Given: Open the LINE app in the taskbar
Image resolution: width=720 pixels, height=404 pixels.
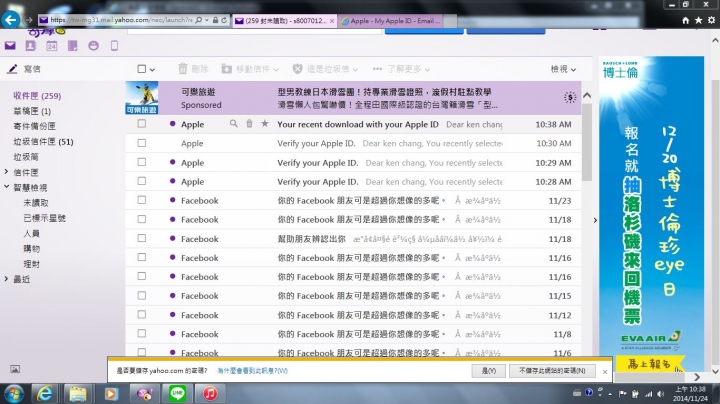Looking at the screenshot, I should [177, 393].
